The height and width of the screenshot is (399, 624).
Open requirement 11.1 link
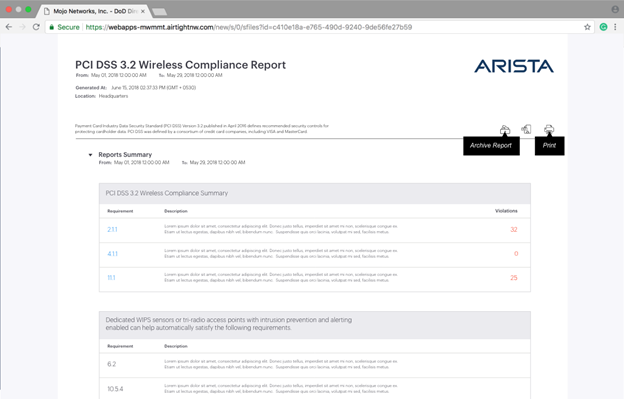tap(111, 278)
